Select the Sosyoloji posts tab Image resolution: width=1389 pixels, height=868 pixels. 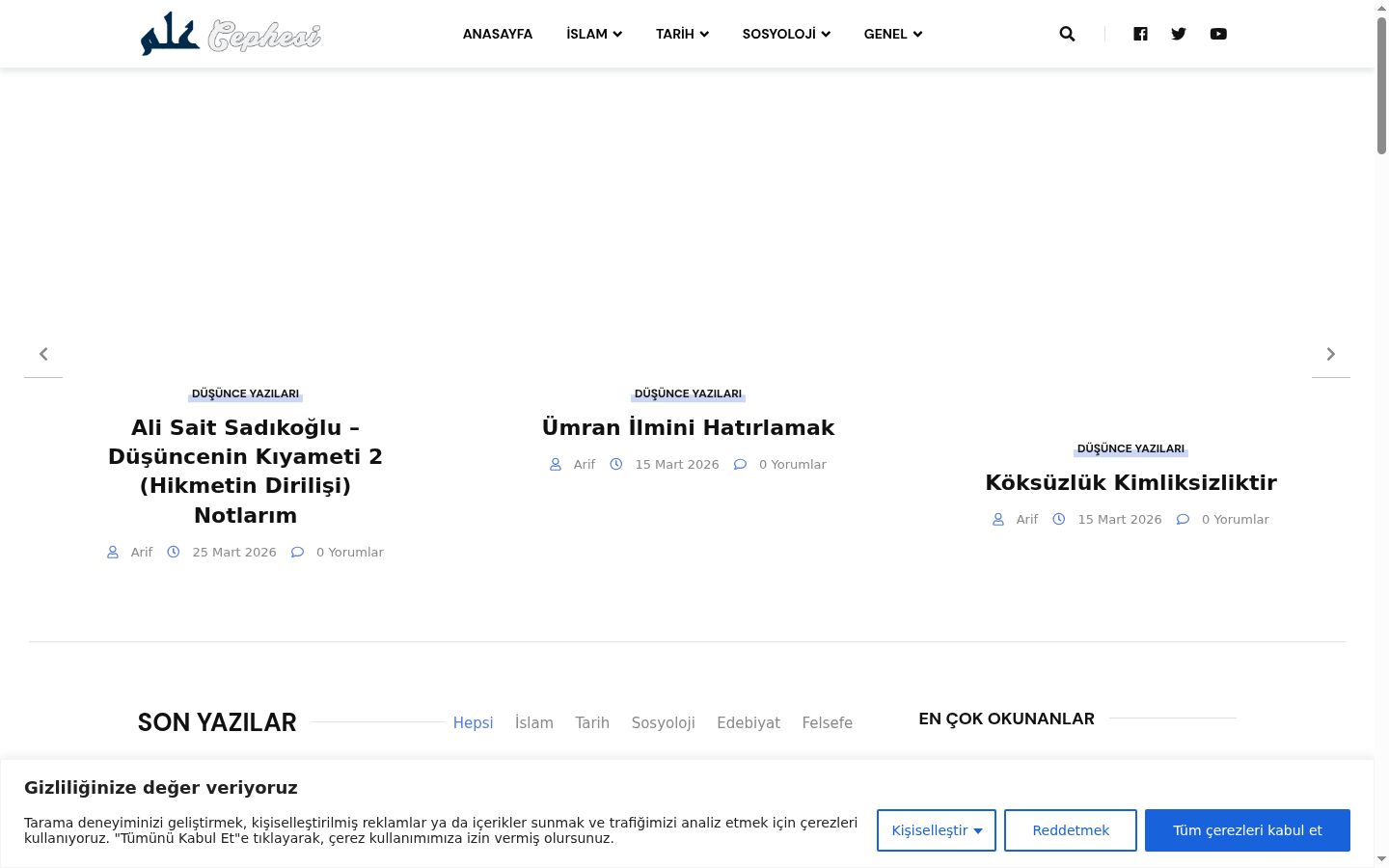[x=664, y=722]
